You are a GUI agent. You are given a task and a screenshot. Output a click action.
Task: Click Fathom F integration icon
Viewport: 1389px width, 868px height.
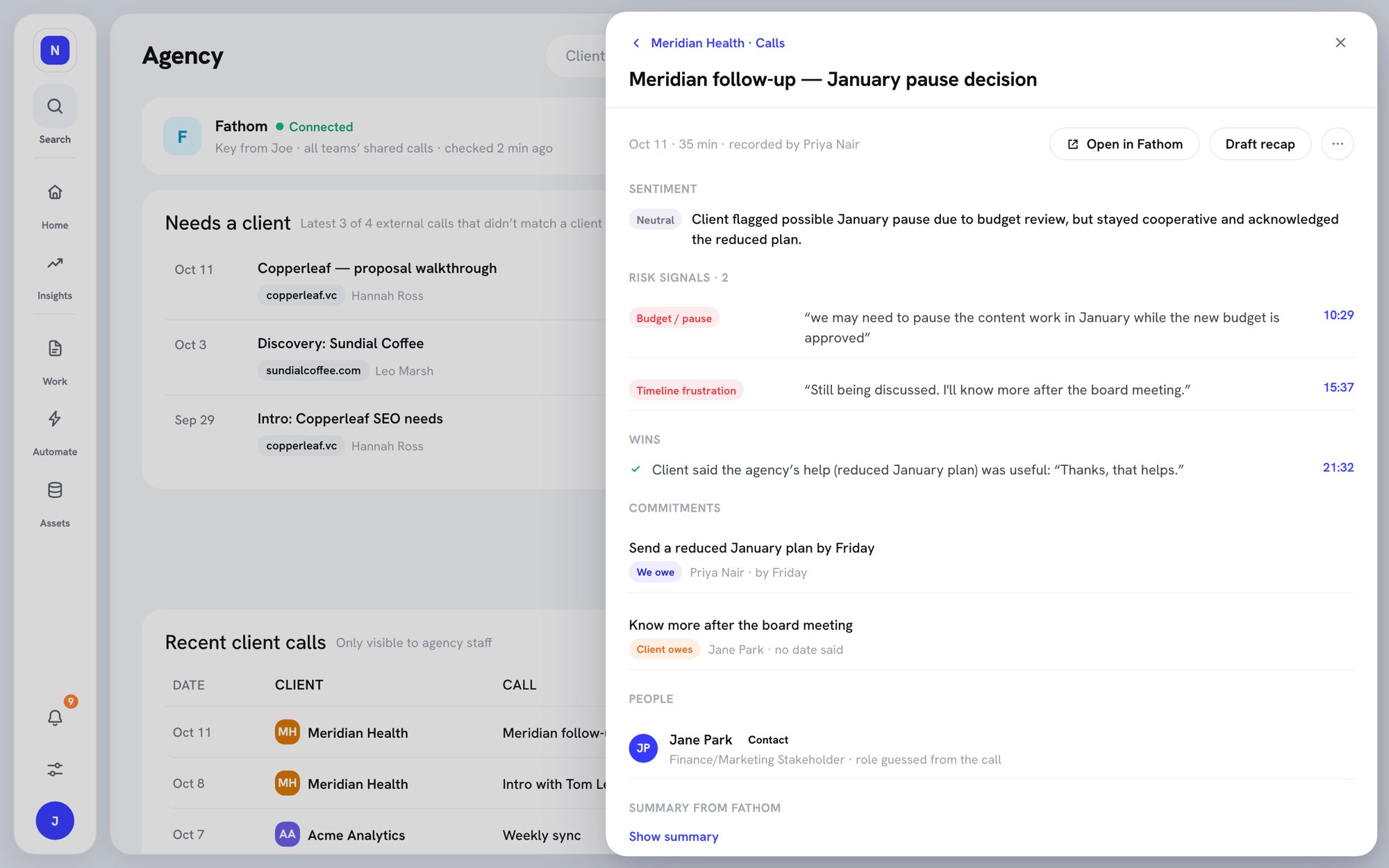pos(182,136)
